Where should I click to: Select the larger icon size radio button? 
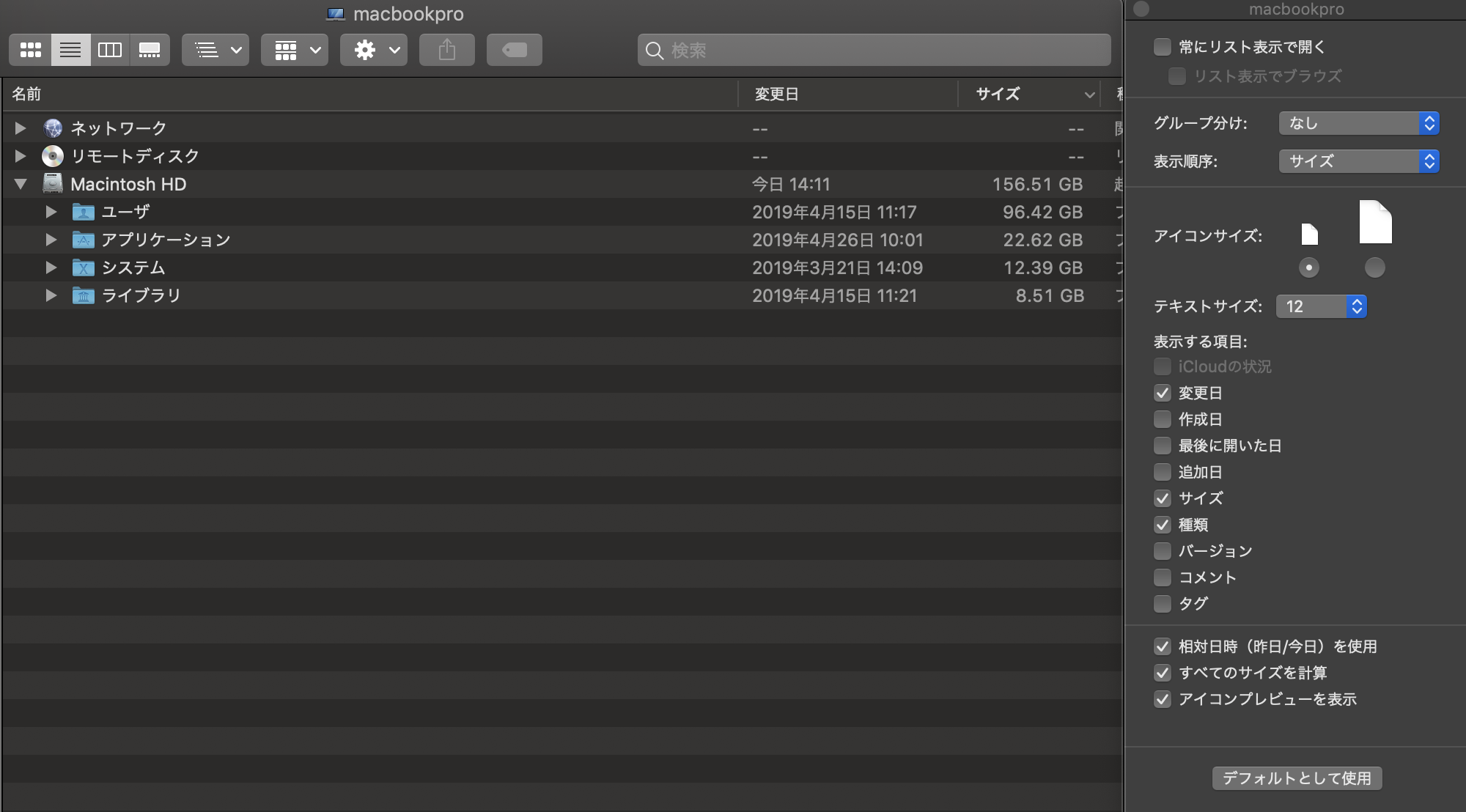(1375, 267)
